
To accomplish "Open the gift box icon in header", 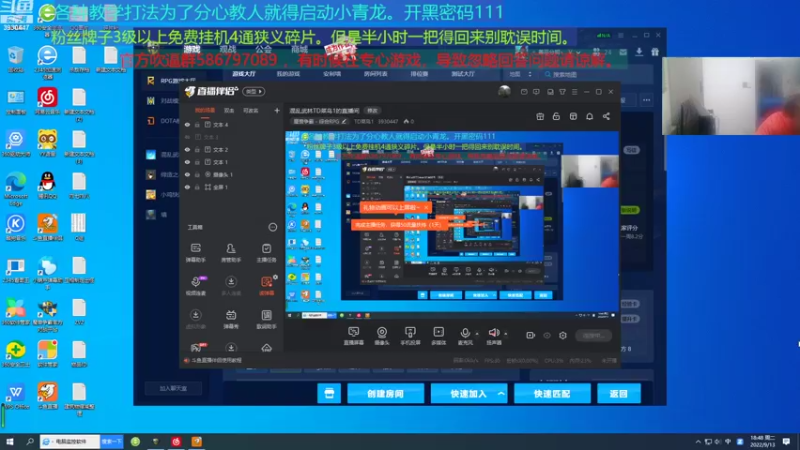I will pyautogui.click(x=540, y=116).
